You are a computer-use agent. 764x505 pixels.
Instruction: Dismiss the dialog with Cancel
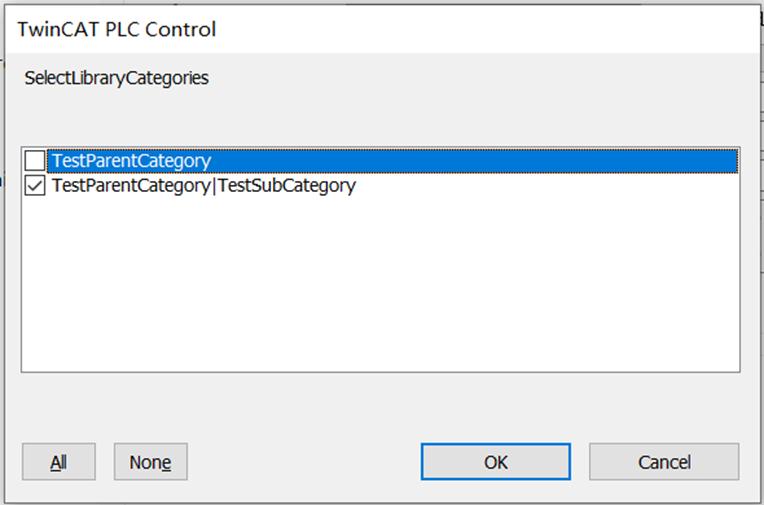coord(664,462)
